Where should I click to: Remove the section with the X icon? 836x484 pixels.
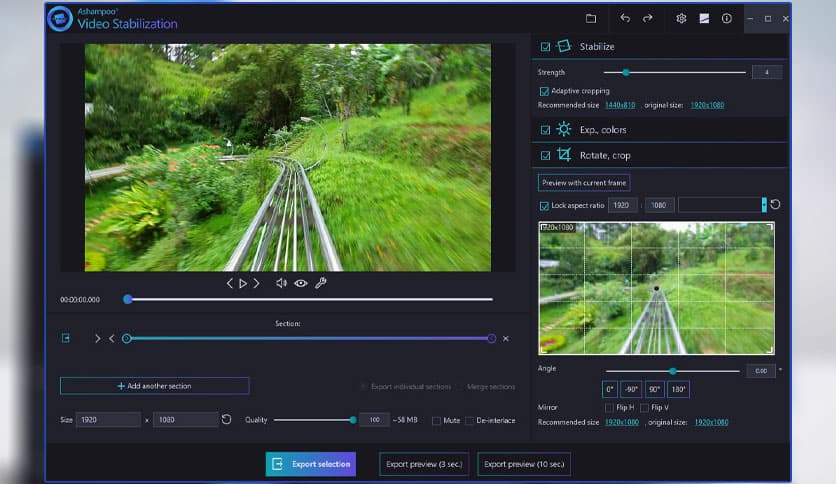(x=505, y=338)
